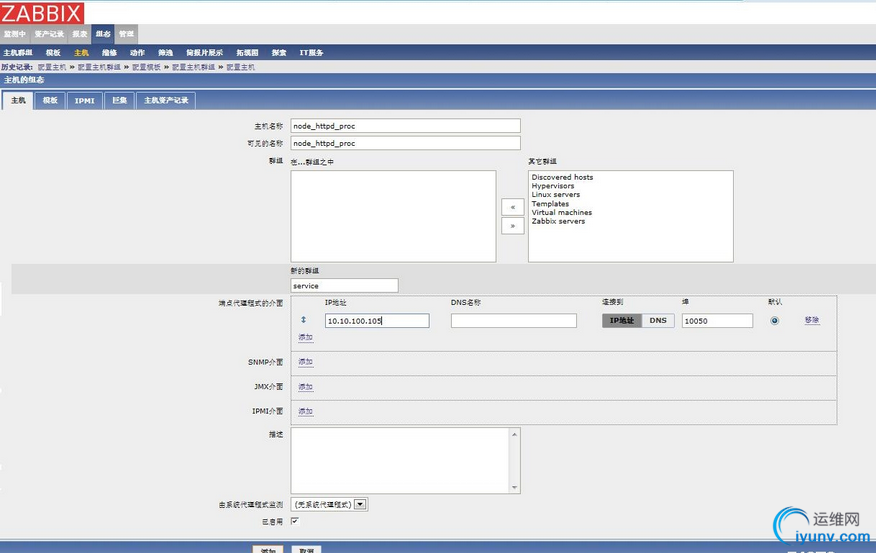Image resolution: width=876 pixels, height=553 pixels.
Task: Open the 報表 (Reports) main menu
Action: coord(80,34)
